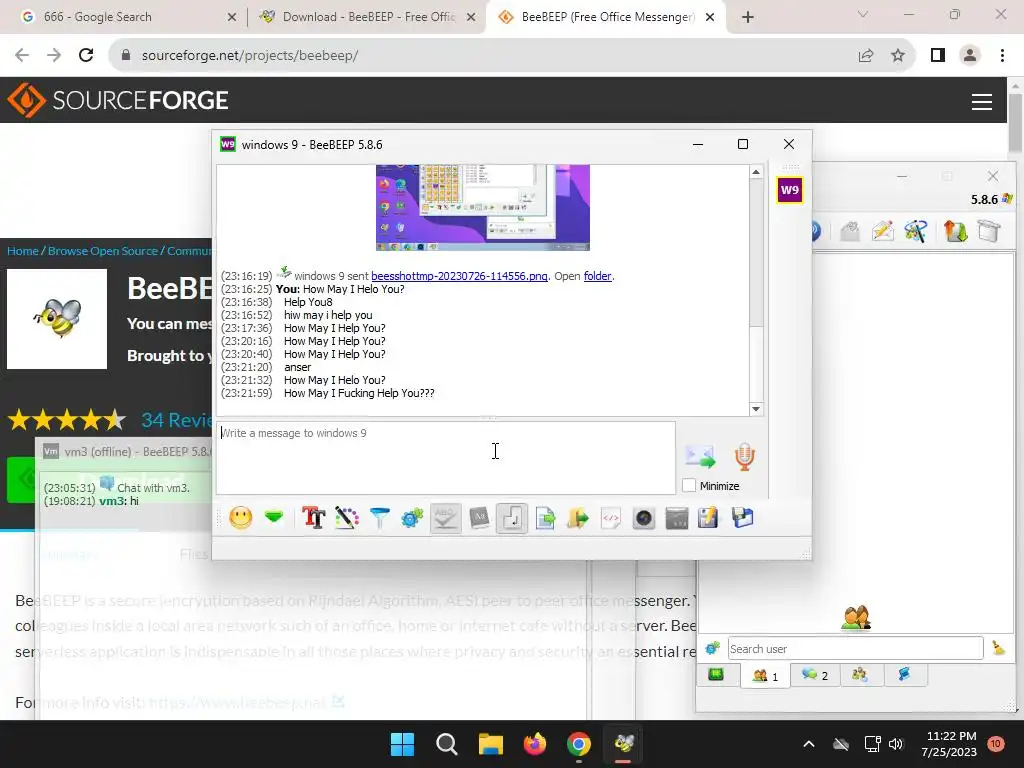Click the gear icon beside Search user
1024x768 pixels.
pyautogui.click(x=712, y=648)
